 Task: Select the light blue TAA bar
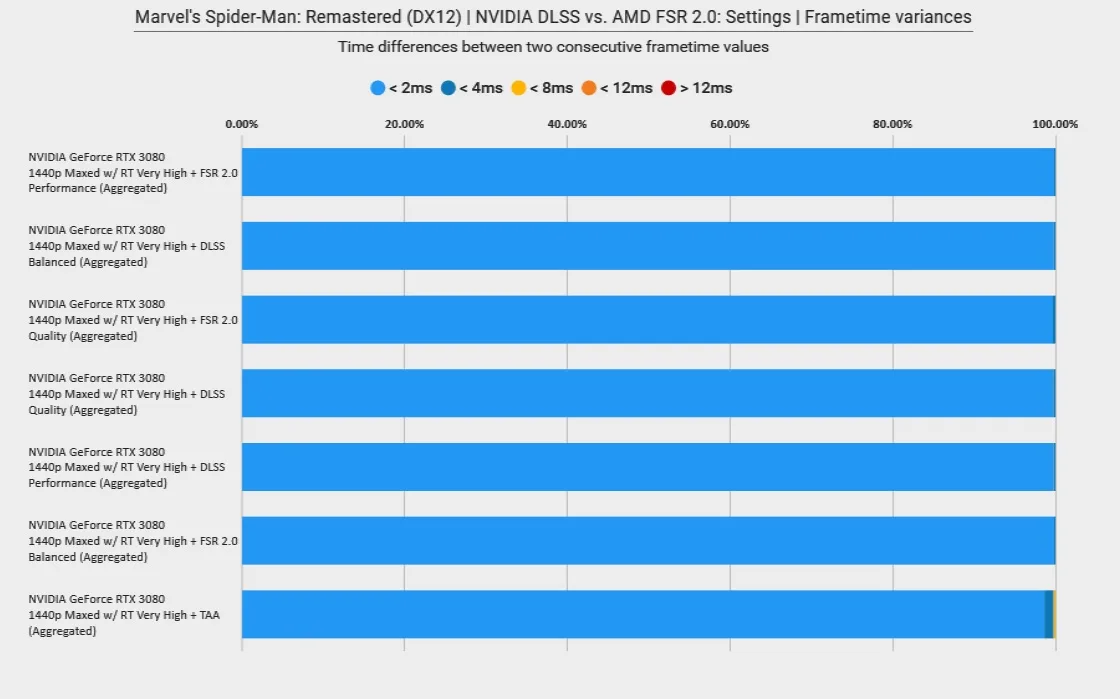click(x=643, y=614)
